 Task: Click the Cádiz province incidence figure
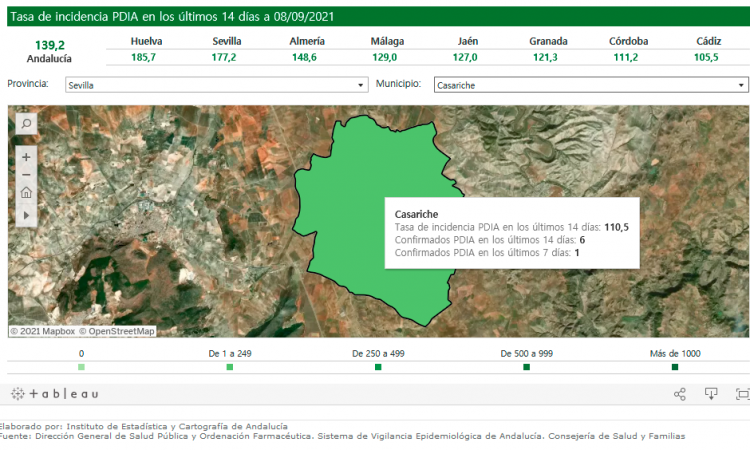(706, 58)
